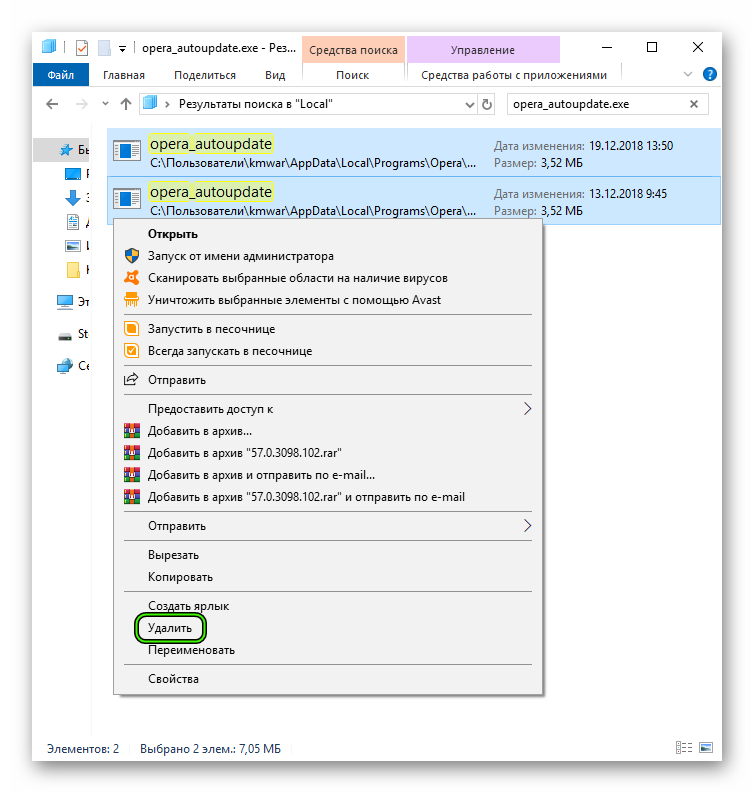The image size is (754, 793).
Task: Click the New folder quick access icon
Action: (104, 48)
